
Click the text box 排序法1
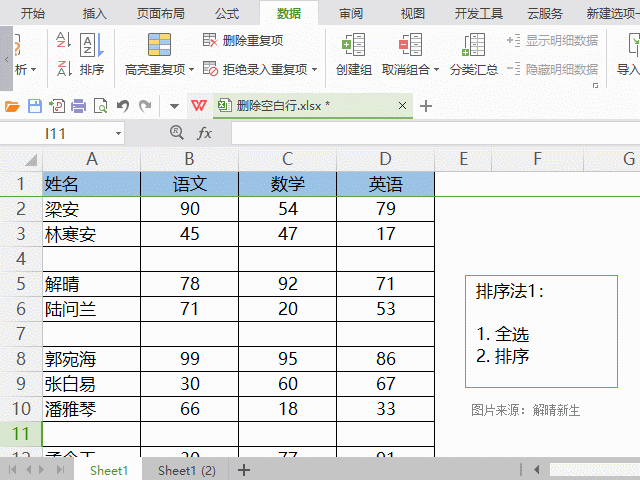pyautogui.click(x=541, y=331)
